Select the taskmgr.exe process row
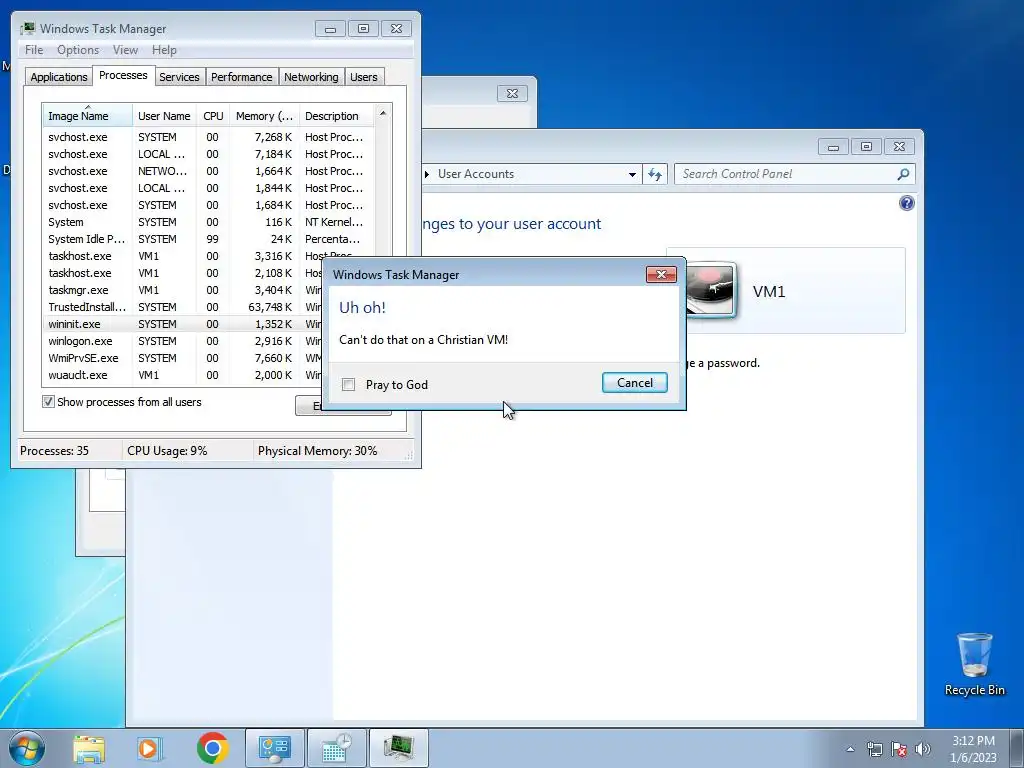 tap(183, 290)
